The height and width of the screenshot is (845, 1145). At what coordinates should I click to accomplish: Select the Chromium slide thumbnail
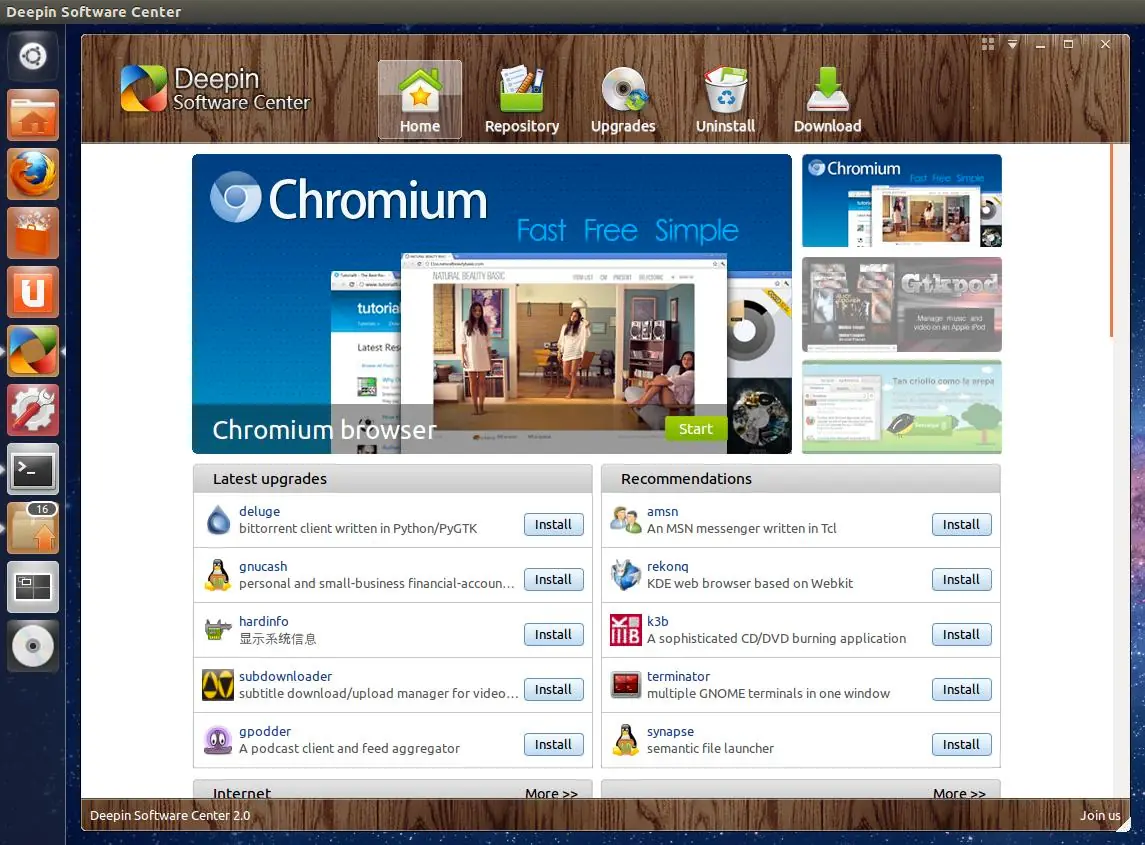(x=902, y=201)
